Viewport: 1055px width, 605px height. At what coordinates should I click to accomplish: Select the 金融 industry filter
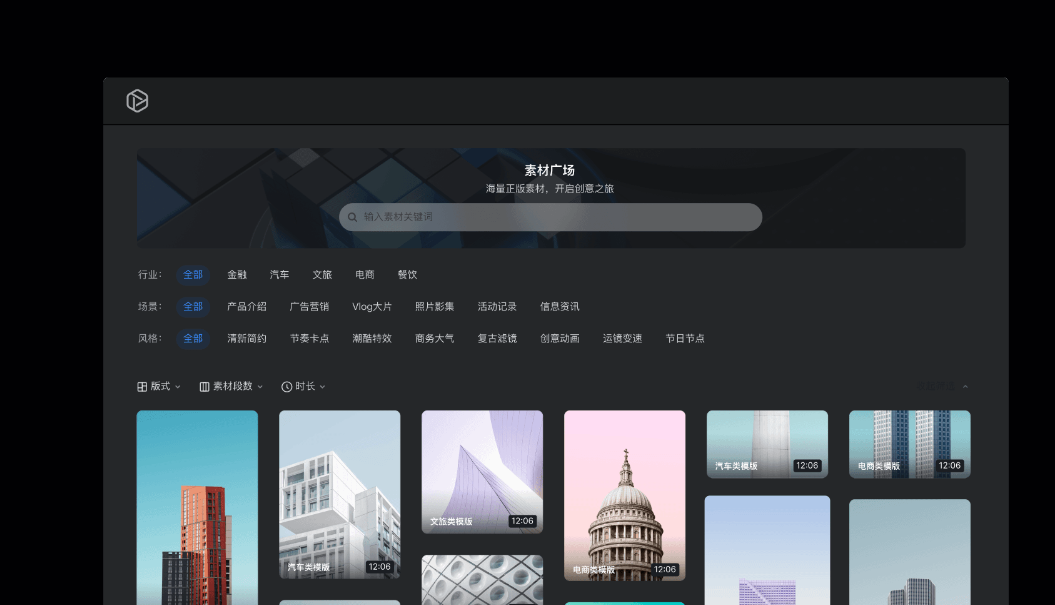236,274
